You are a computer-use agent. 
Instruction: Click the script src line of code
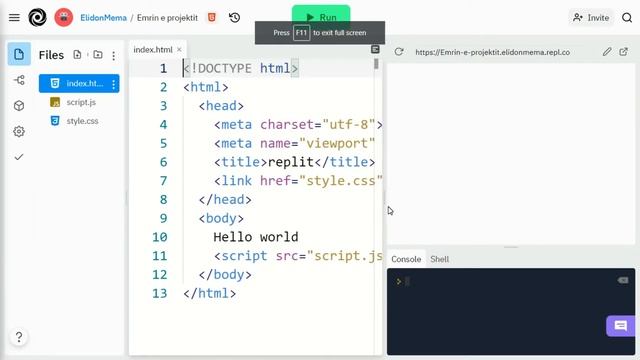[x=298, y=256]
